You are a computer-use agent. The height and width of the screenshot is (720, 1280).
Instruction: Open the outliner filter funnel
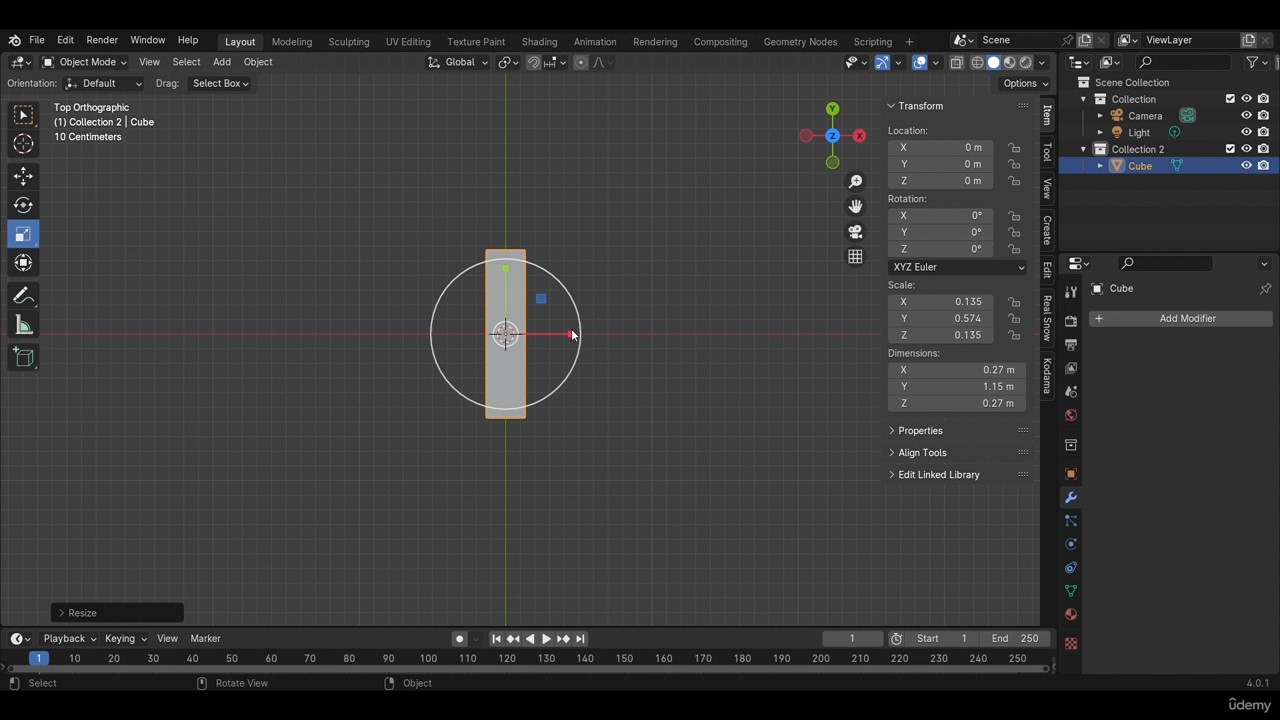(x=1252, y=62)
